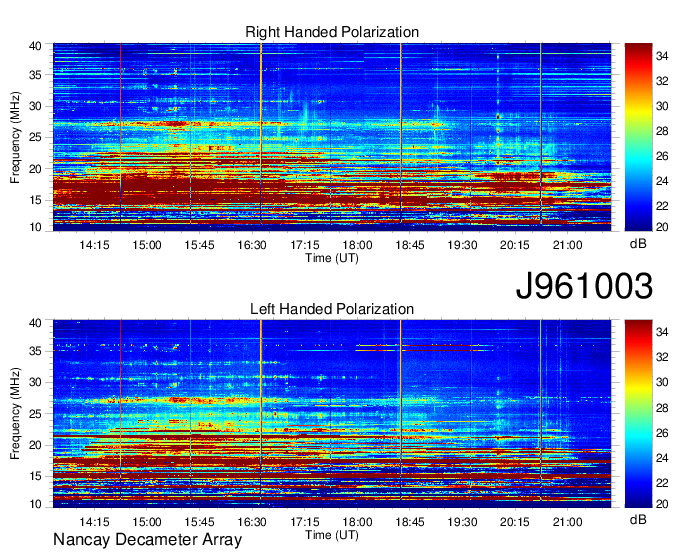Select the 18:45 time tick of the left-handed plot

coord(410,521)
